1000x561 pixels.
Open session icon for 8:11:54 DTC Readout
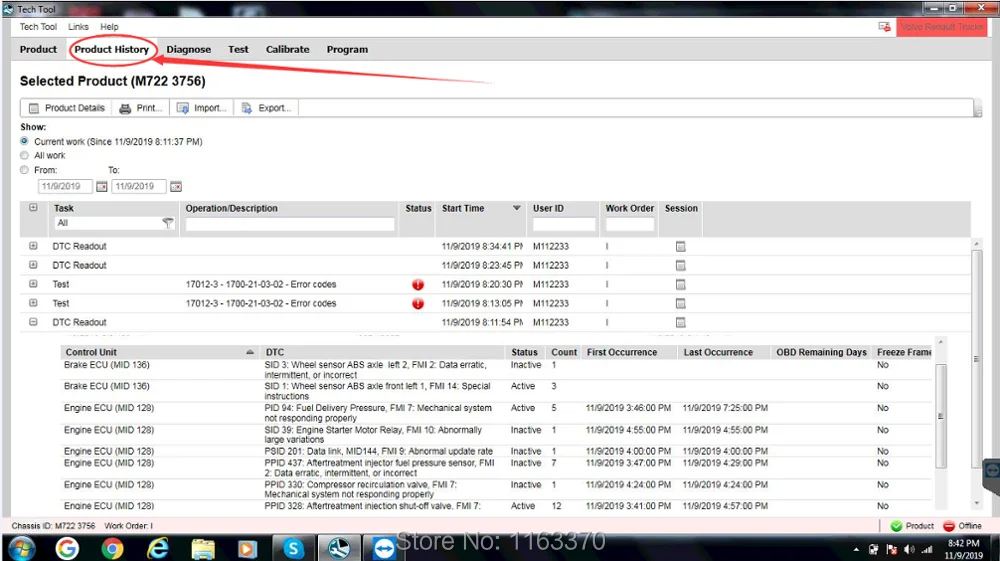(x=680, y=323)
